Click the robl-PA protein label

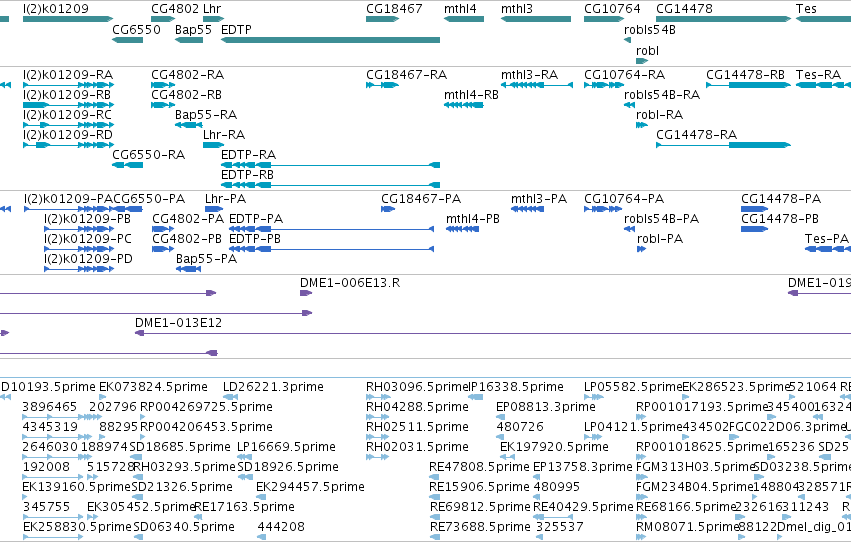tap(659, 239)
